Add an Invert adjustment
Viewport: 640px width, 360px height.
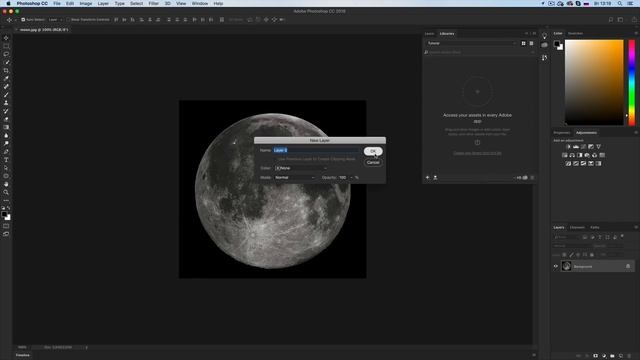[x=568, y=164]
